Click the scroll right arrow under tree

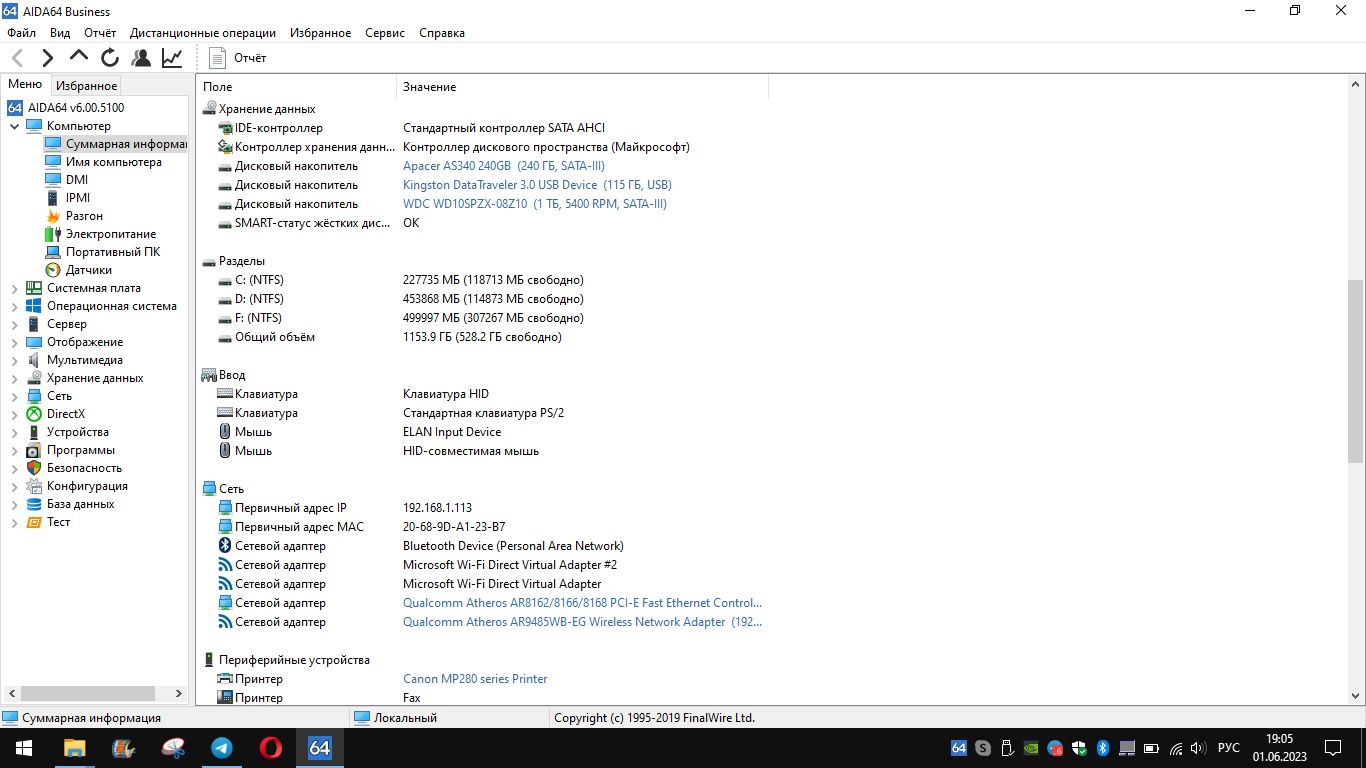179,693
